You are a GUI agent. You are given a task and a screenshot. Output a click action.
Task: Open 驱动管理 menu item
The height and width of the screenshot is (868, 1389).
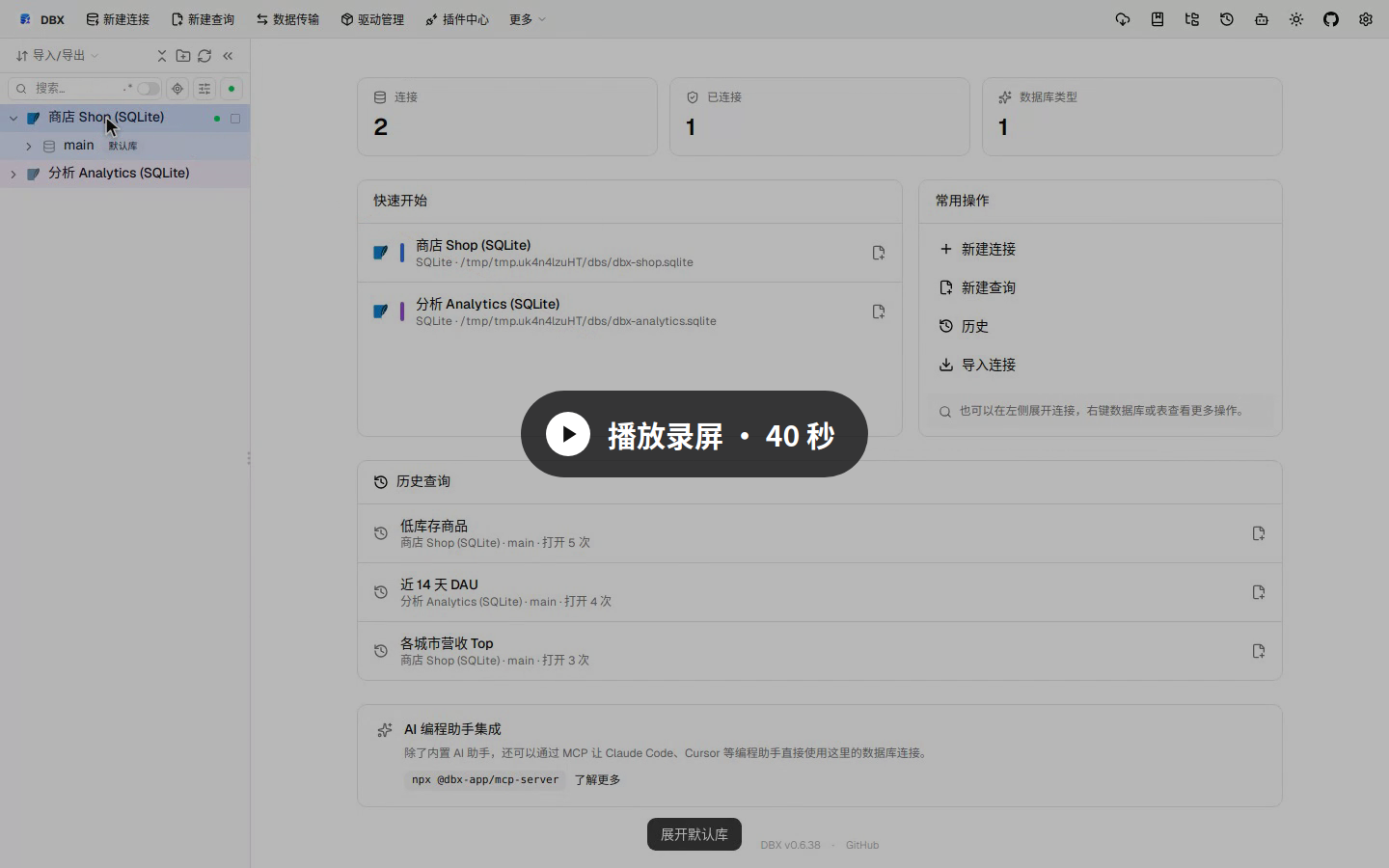[x=372, y=19]
